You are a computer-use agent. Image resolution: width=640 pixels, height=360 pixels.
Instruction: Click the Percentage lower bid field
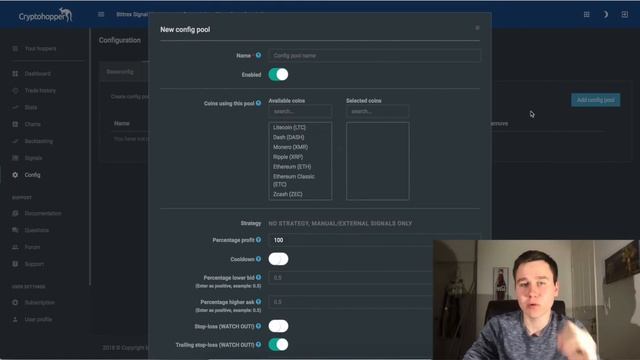(351, 278)
